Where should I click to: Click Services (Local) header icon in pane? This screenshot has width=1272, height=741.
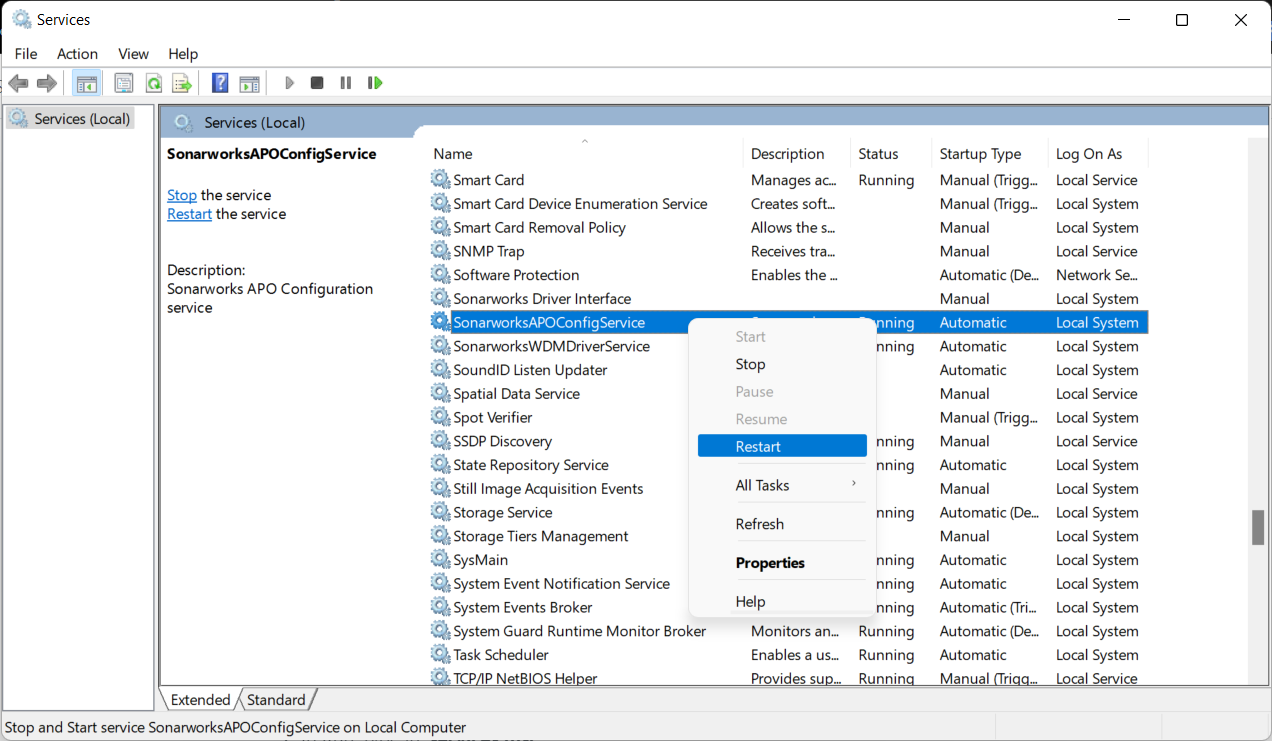click(183, 122)
